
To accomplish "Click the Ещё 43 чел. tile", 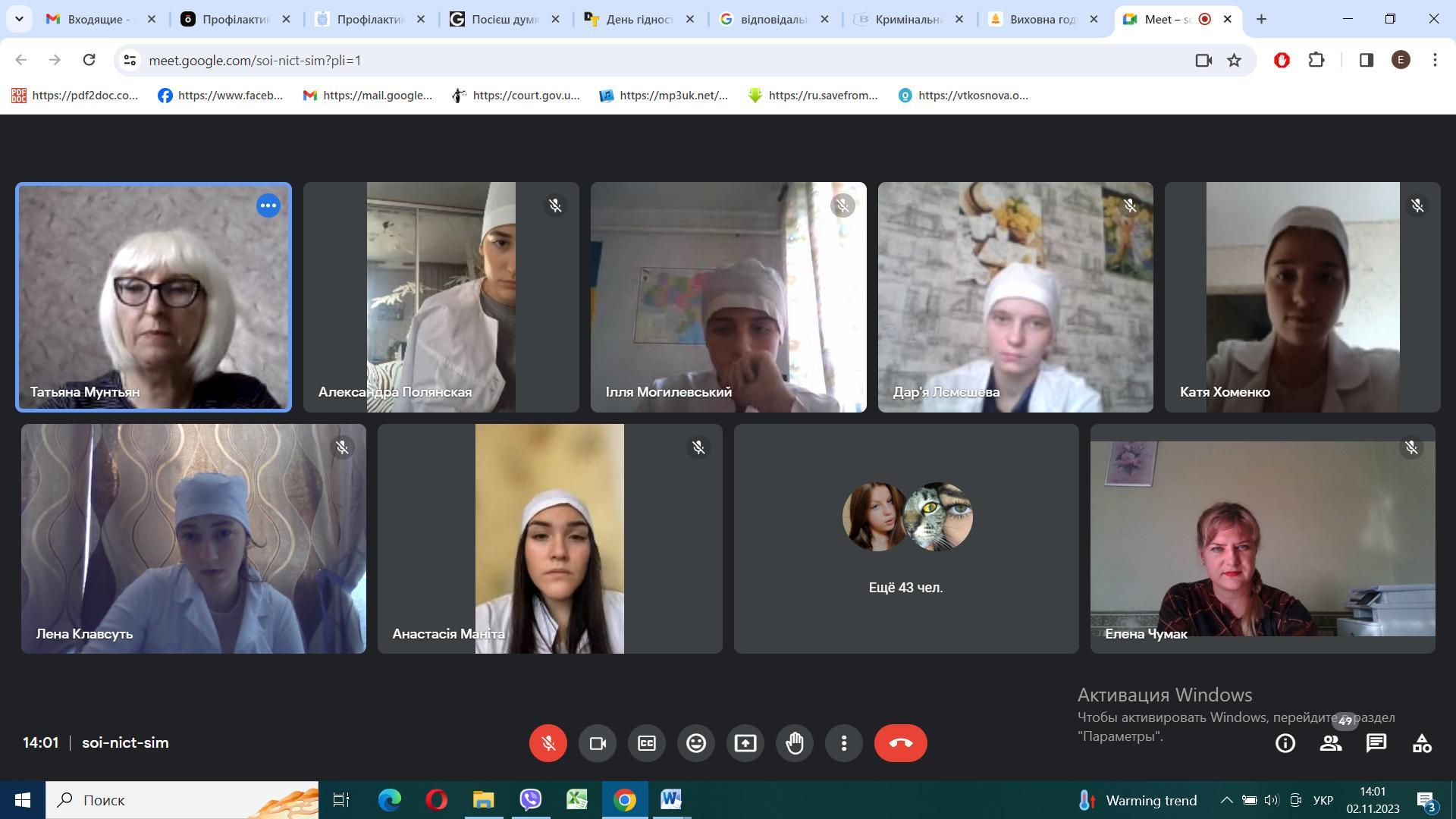I will 905,538.
